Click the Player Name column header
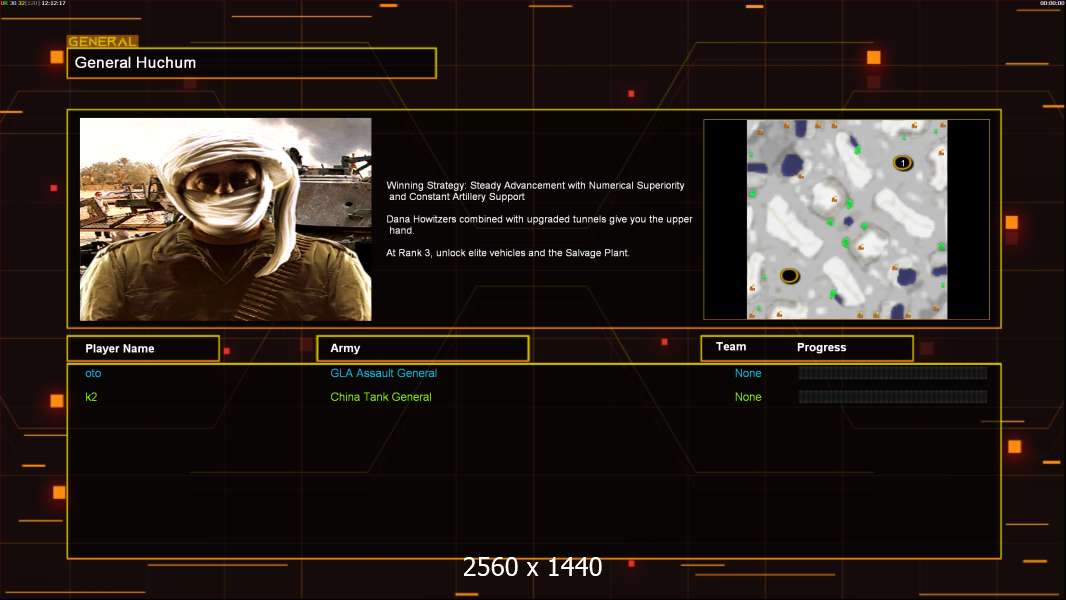Image resolution: width=1066 pixels, height=600 pixels. 120,349
